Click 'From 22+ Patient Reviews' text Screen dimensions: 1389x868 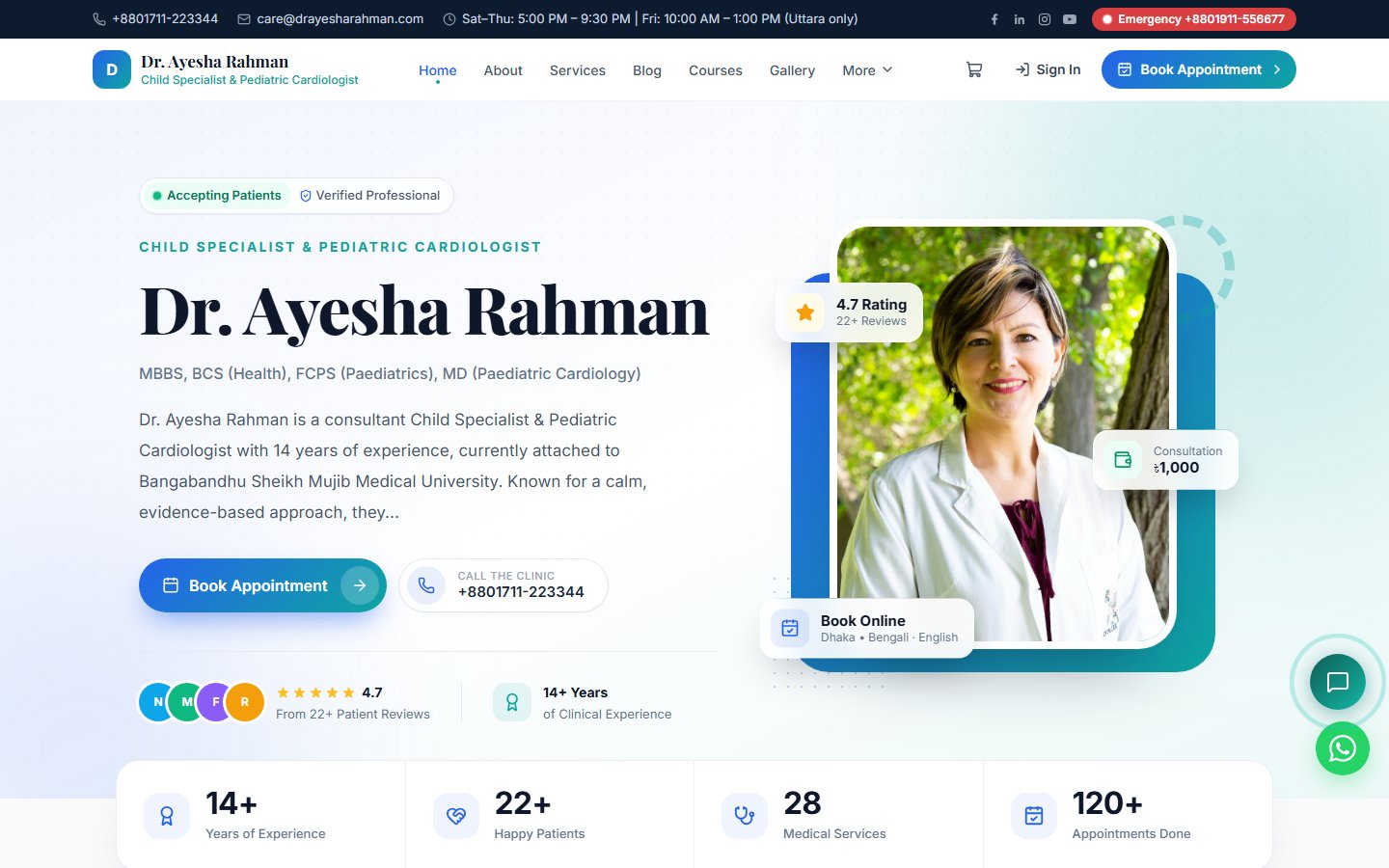pos(353,714)
